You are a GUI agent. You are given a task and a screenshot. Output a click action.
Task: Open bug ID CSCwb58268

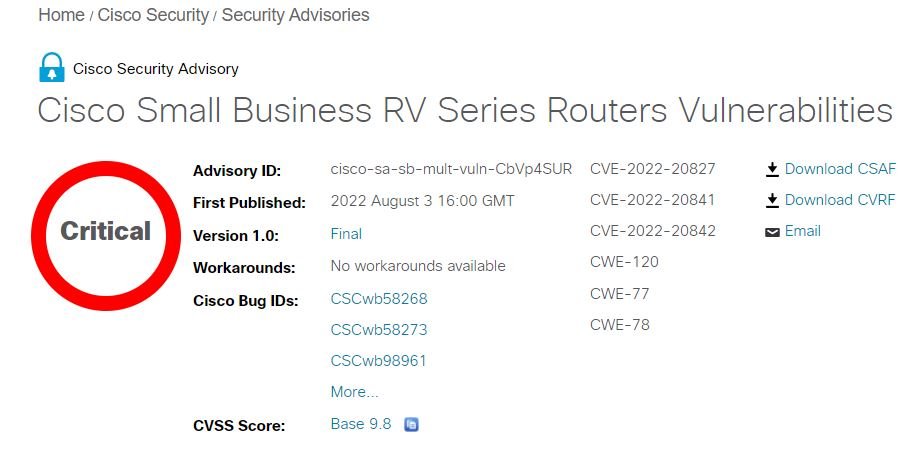click(379, 299)
